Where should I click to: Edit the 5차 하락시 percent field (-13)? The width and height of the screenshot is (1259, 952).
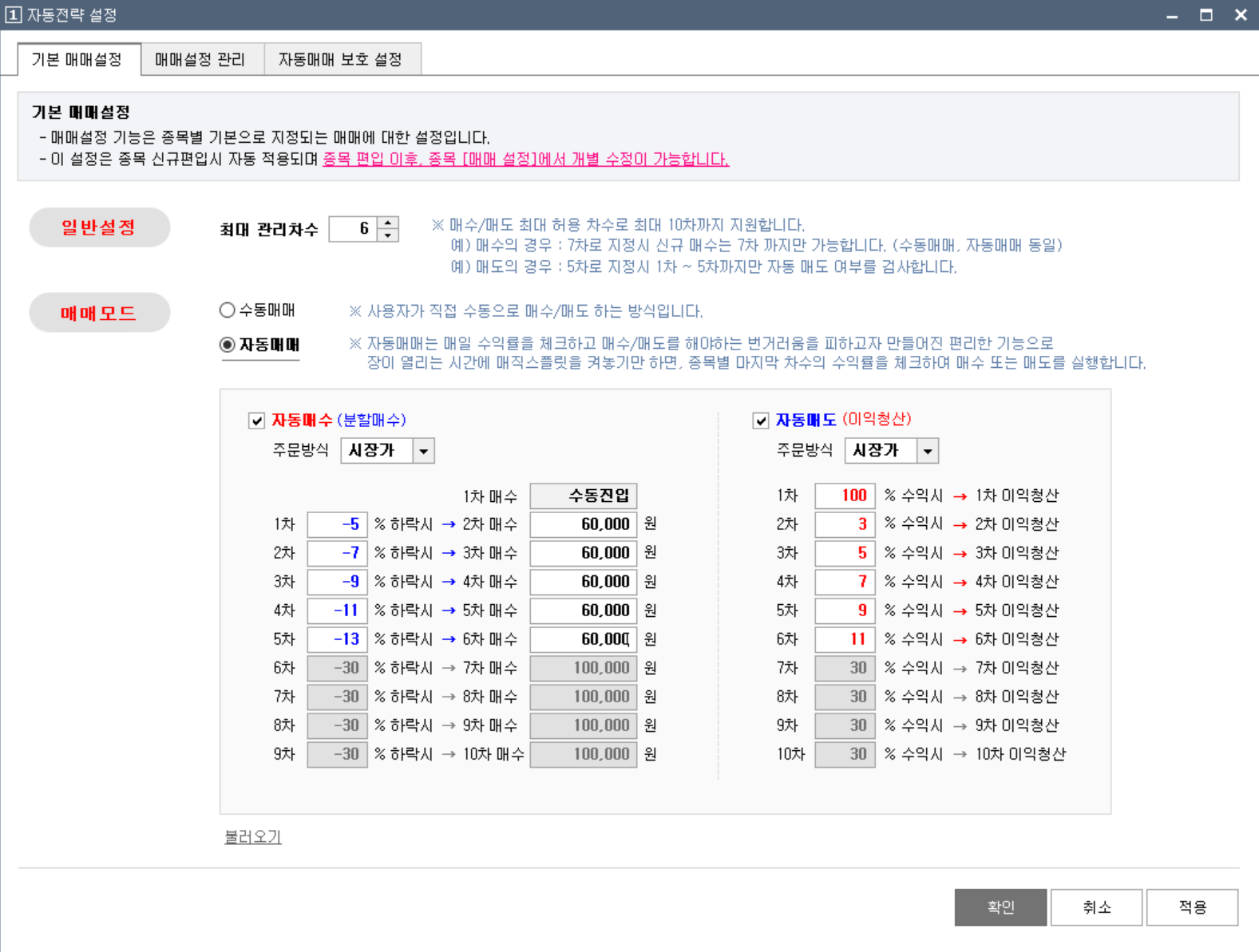(337, 639)
